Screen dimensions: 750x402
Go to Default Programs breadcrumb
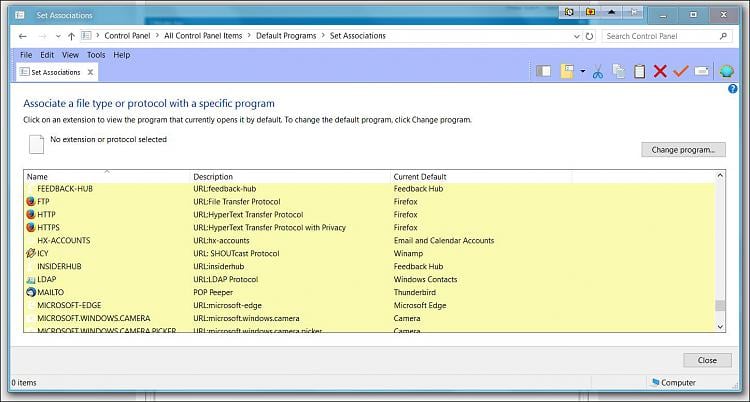tap(286, 36)
